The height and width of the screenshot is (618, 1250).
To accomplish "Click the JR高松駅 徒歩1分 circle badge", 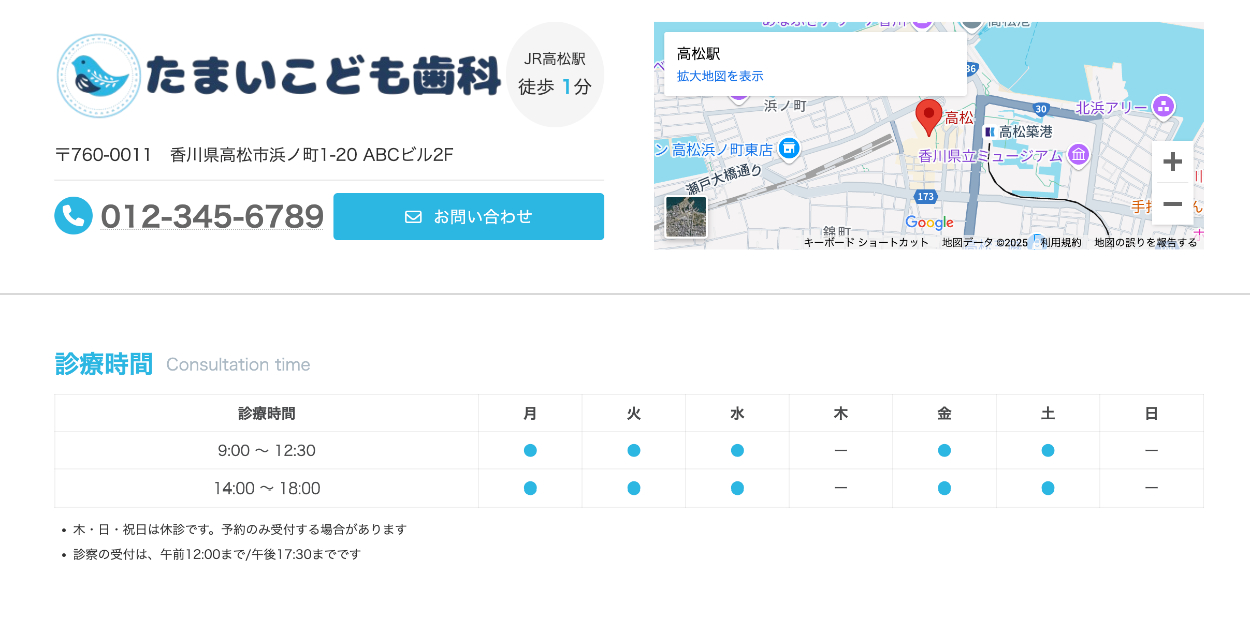I will (555, 75).
